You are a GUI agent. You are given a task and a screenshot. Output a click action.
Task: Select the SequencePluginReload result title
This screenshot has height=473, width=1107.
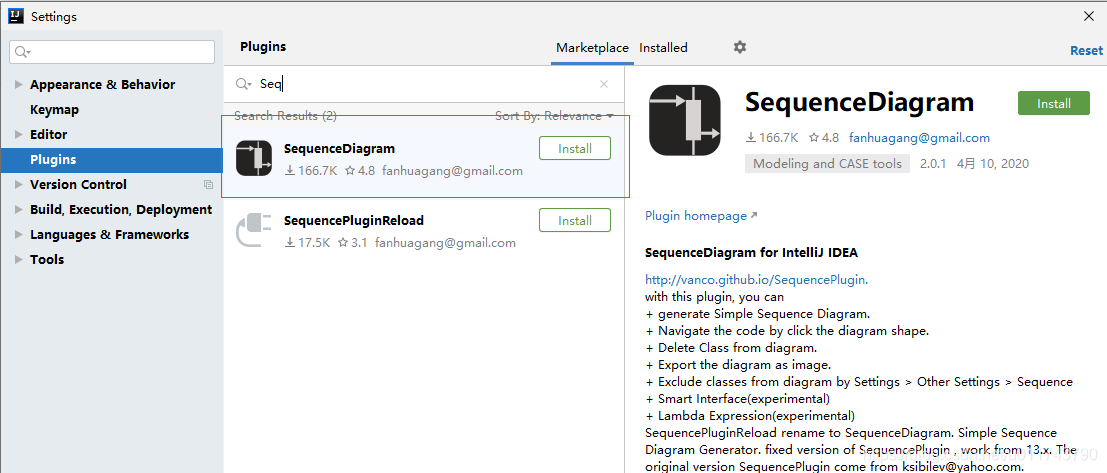pyautogui.click(x=354, y=220)
